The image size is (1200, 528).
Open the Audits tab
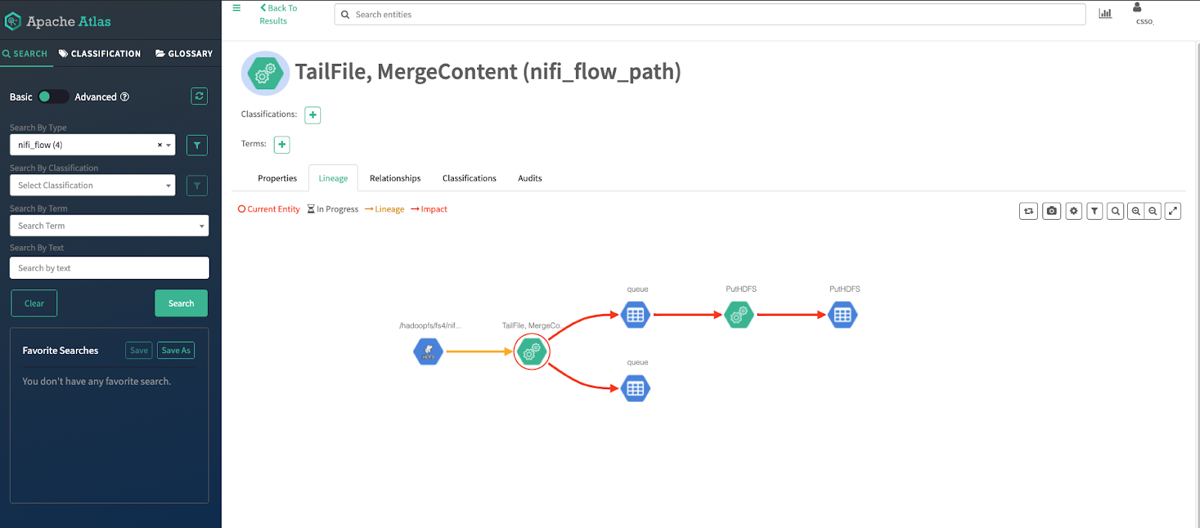tap(530, 178)
